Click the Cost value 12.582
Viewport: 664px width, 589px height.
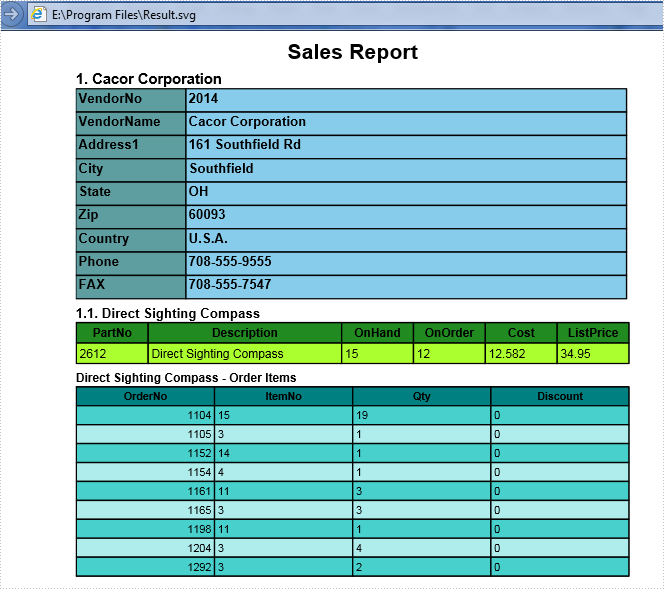[x=521, y=353]
